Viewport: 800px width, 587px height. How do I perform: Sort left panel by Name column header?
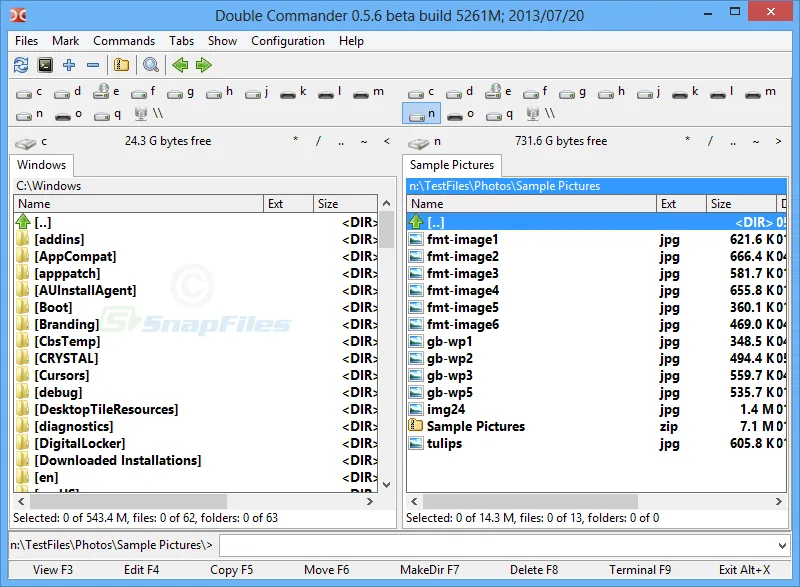coord(138,203)
